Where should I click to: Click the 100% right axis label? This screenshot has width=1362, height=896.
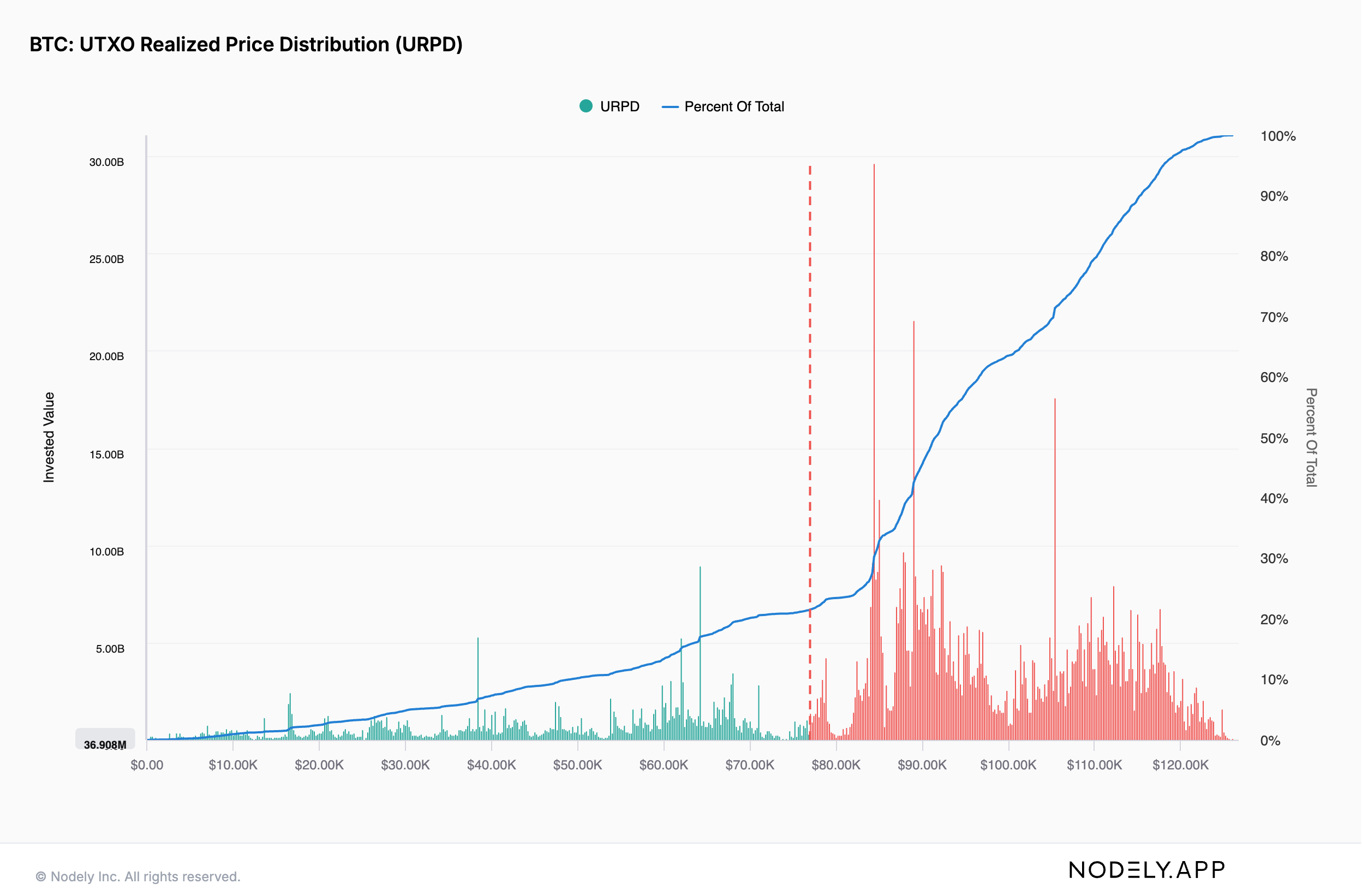(1277, 136)
